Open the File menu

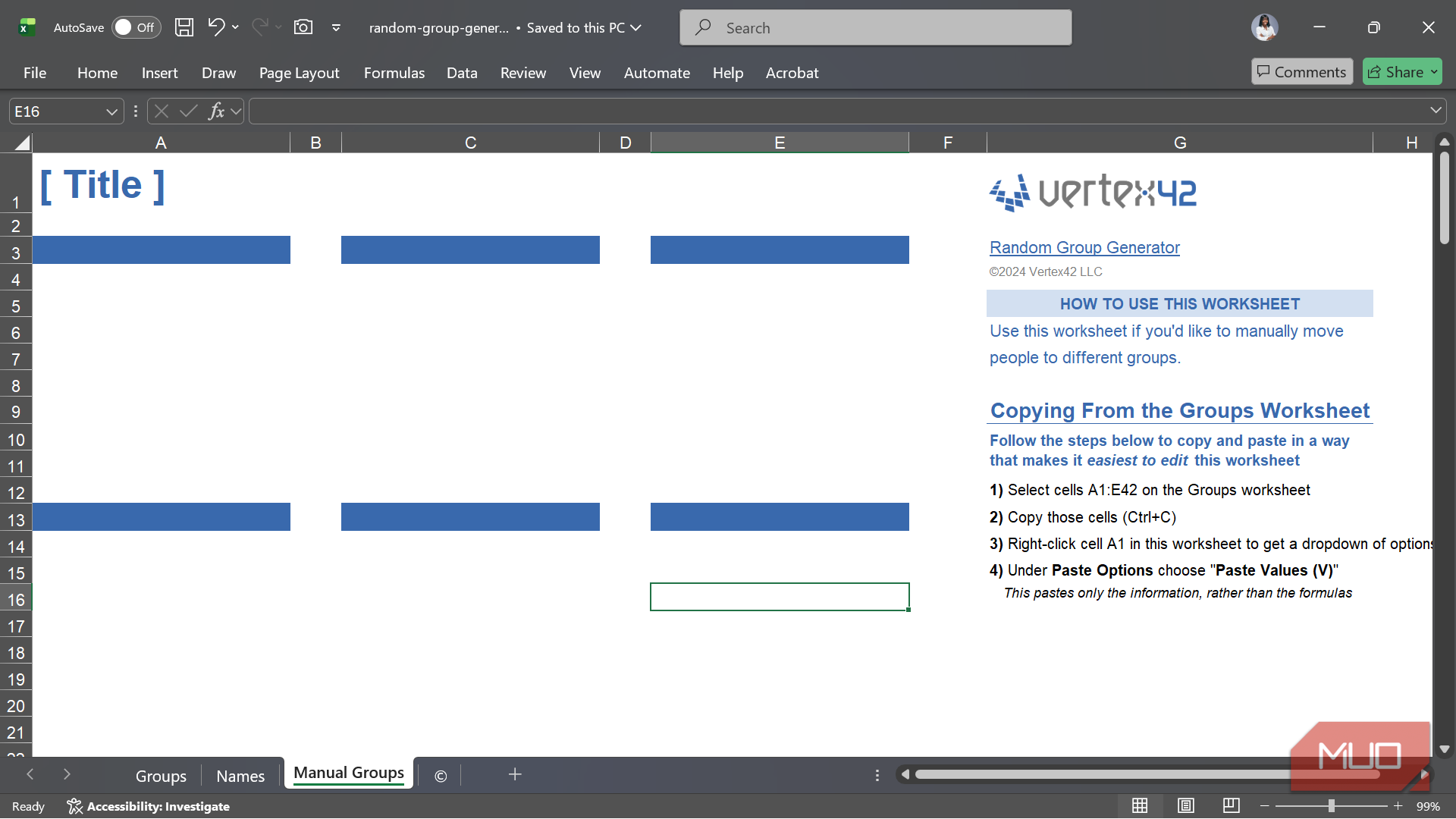point(35,73)
